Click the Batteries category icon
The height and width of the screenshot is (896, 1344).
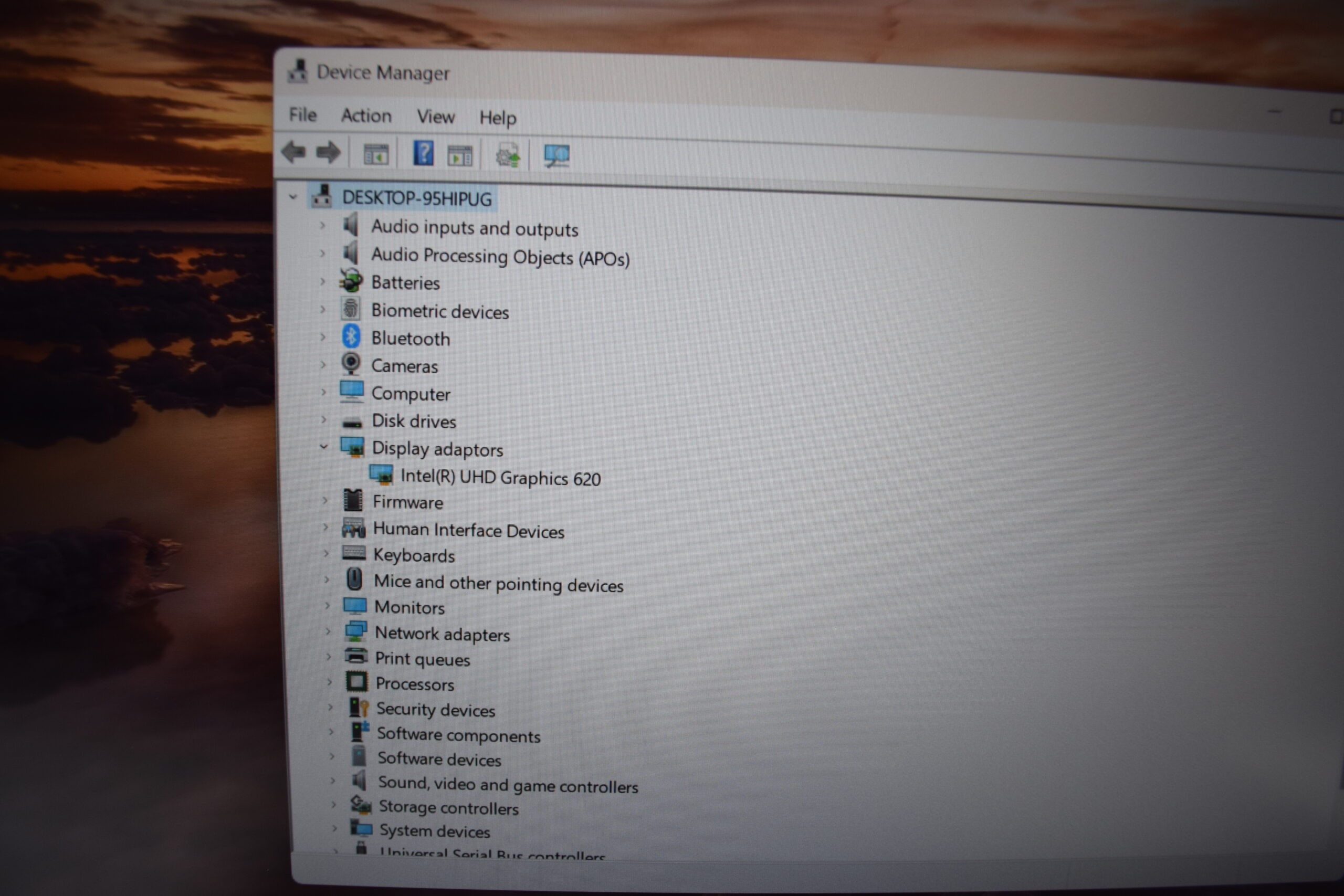[351, 281]
